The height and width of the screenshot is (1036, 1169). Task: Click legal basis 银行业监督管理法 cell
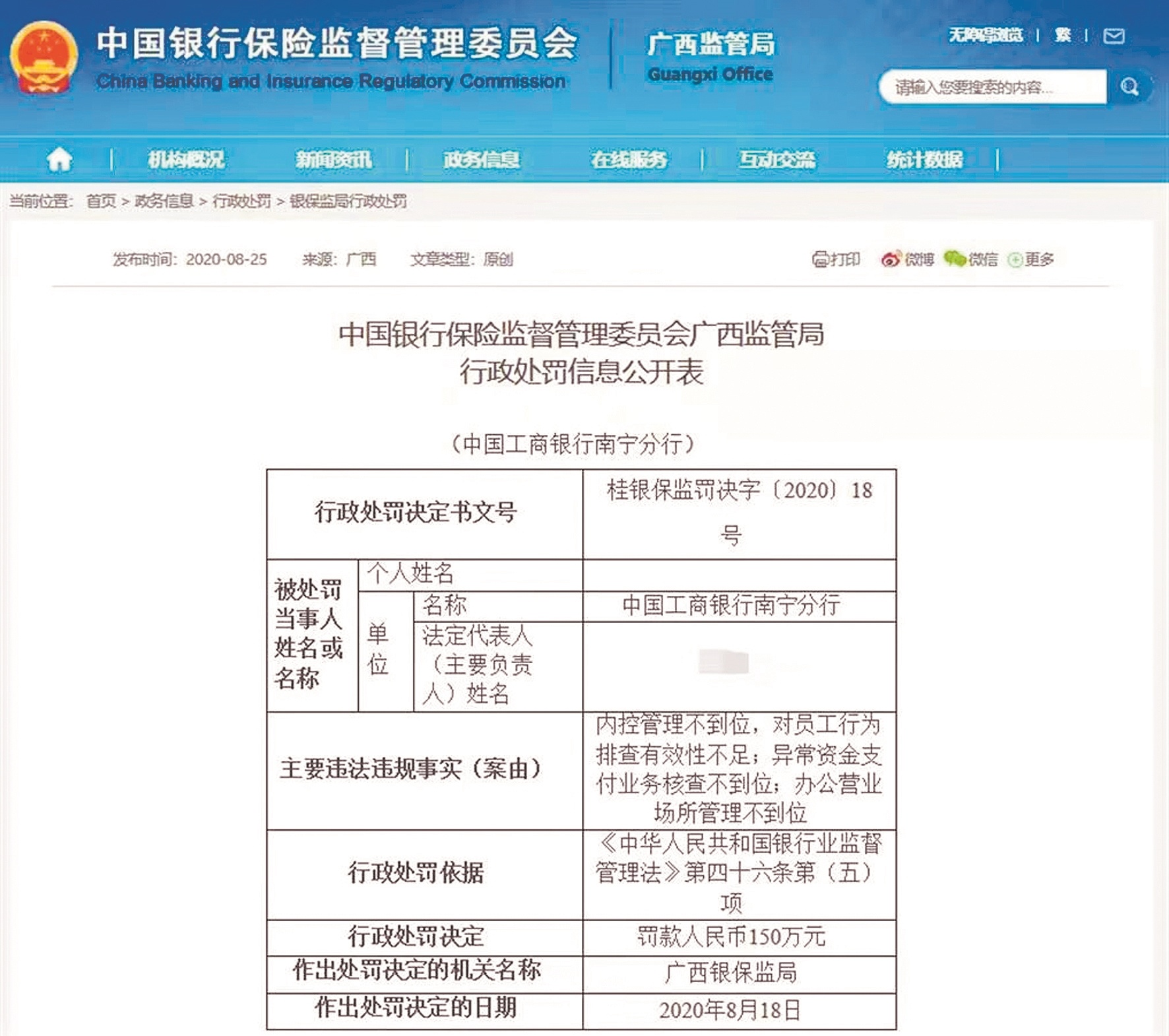click(x=740, y=875)
